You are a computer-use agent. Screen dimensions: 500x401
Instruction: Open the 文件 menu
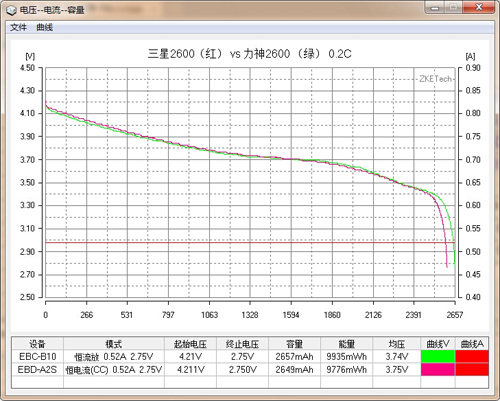[18, 27]
